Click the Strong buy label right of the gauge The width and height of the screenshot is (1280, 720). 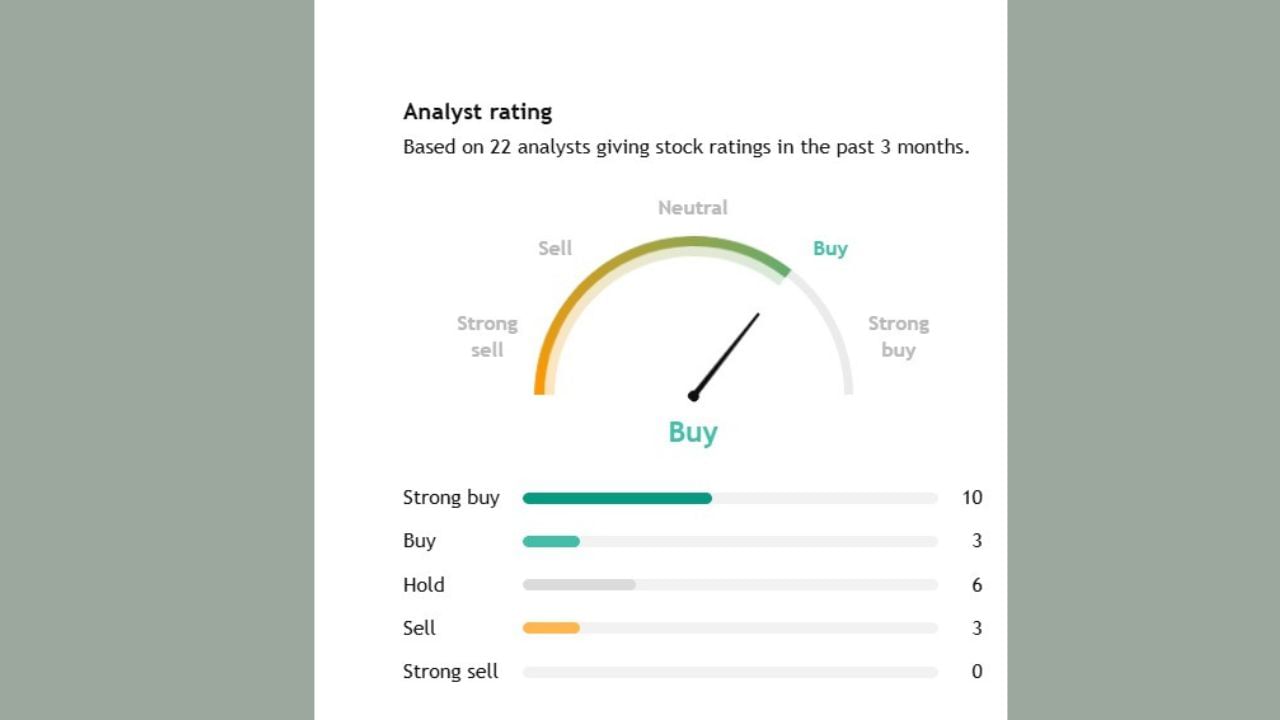click(x=898, y=337)
